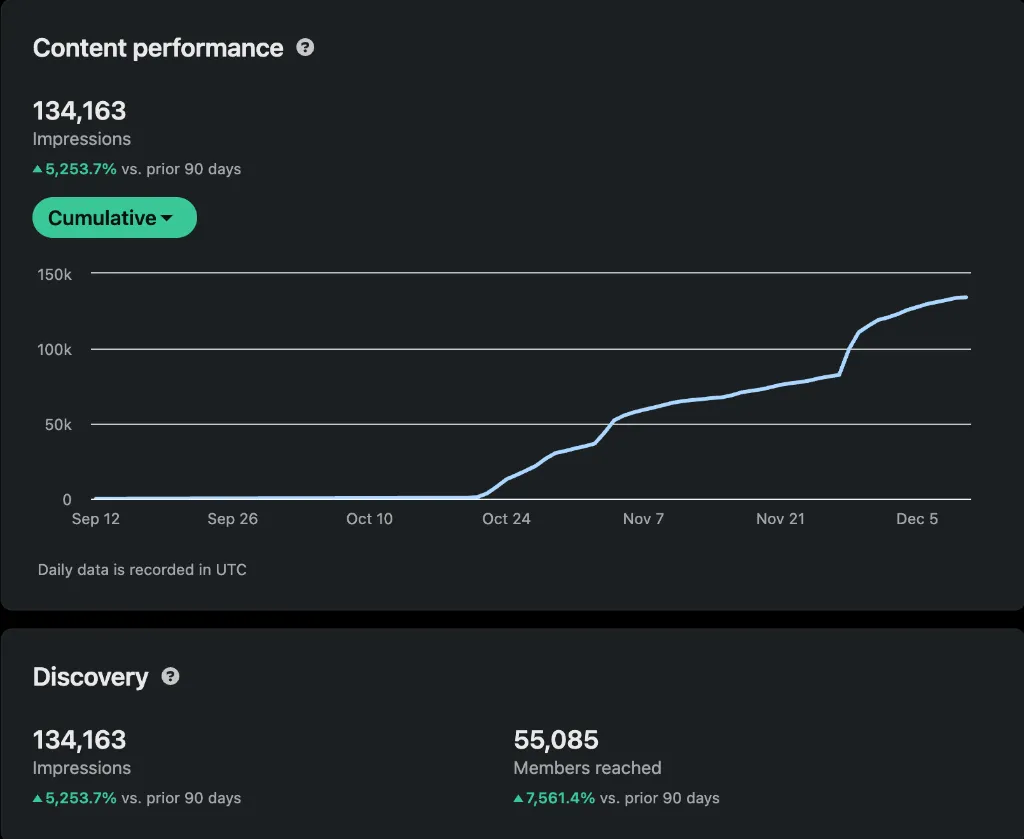Click the Members reached label
The image size is (1024, 839).
click(x=587, y=768)
